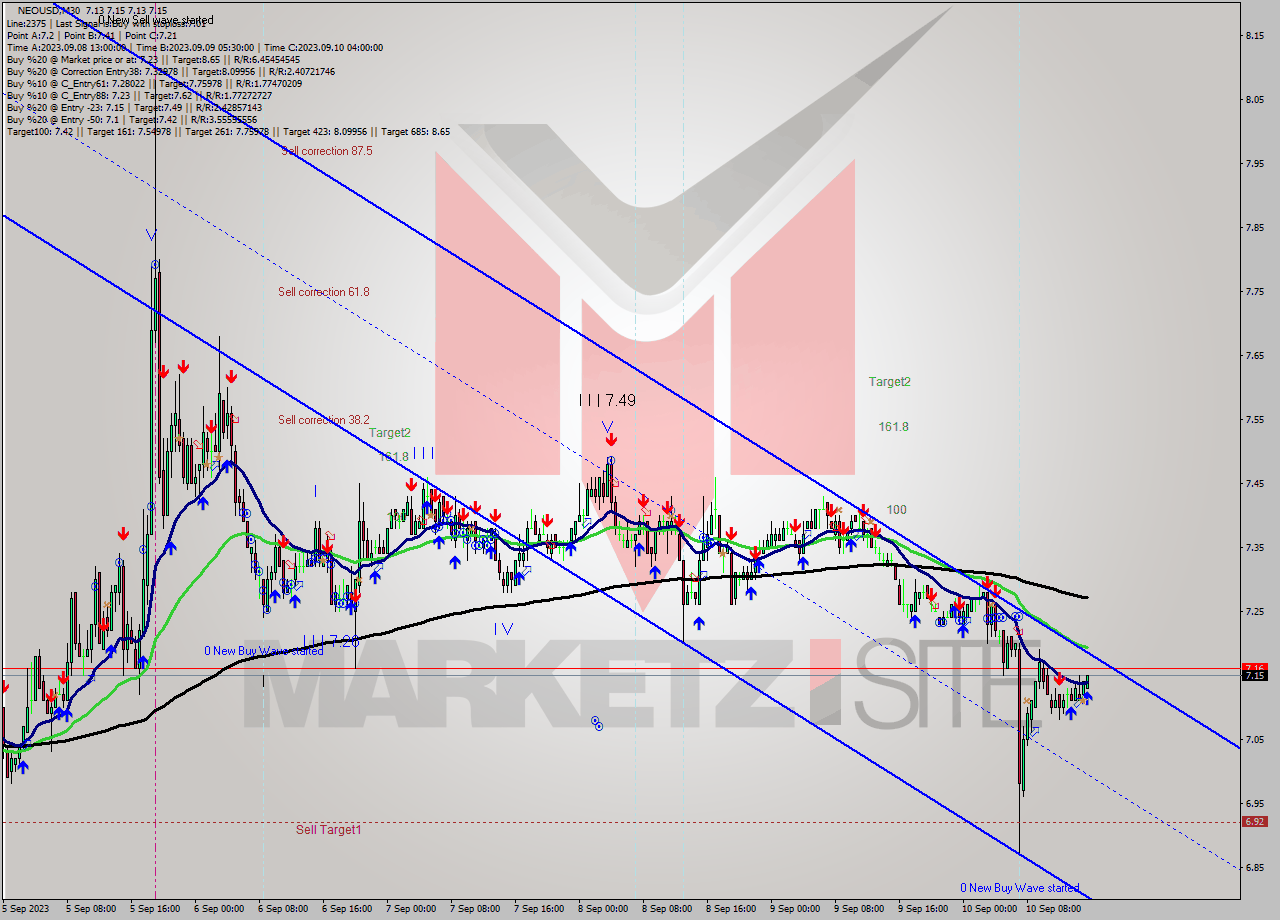Click the 'I I I 7.20' wave label
The height and width of the screenshot is (920, 1280).
(x=331, y=640)
